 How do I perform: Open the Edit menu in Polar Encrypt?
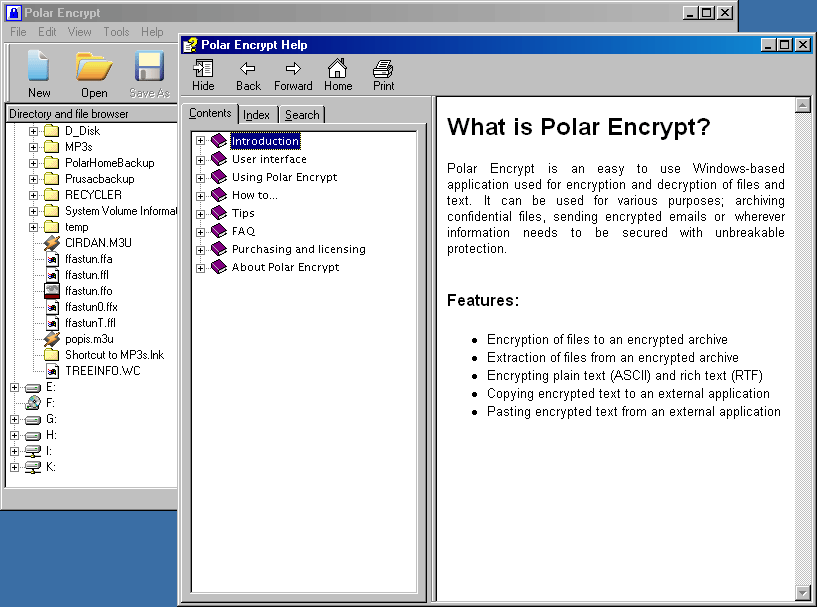coord(47,32)
